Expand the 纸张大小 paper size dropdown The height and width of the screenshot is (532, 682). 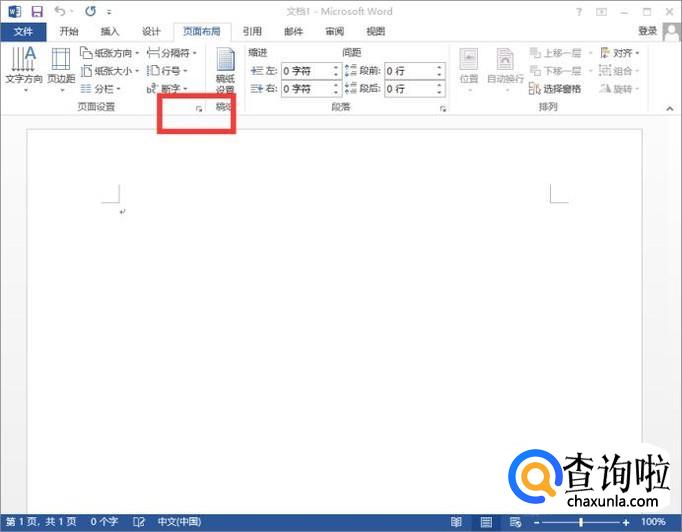pyautogui.click(x=110, y=71)
